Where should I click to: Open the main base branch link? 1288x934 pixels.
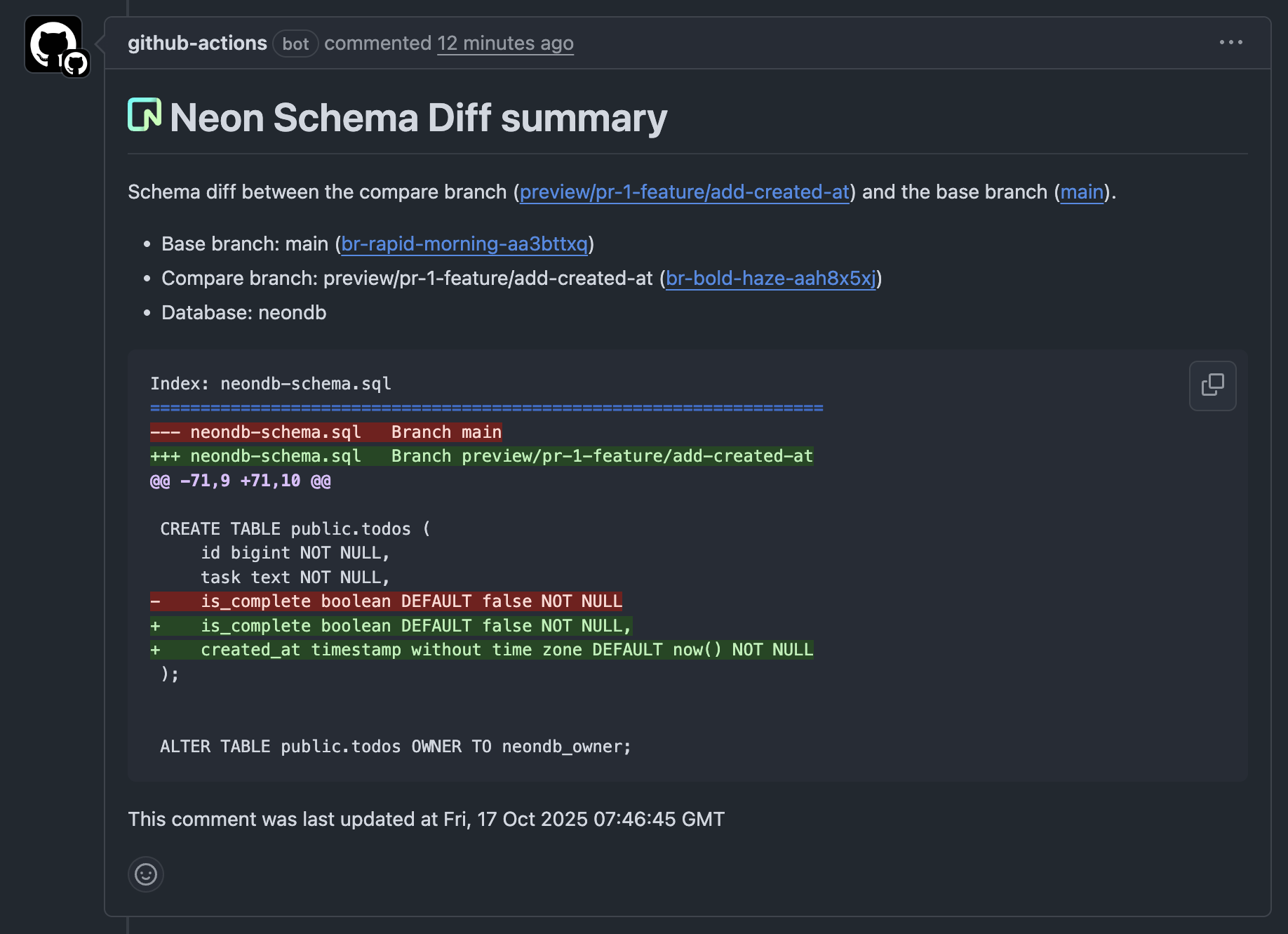(1082, 192)
